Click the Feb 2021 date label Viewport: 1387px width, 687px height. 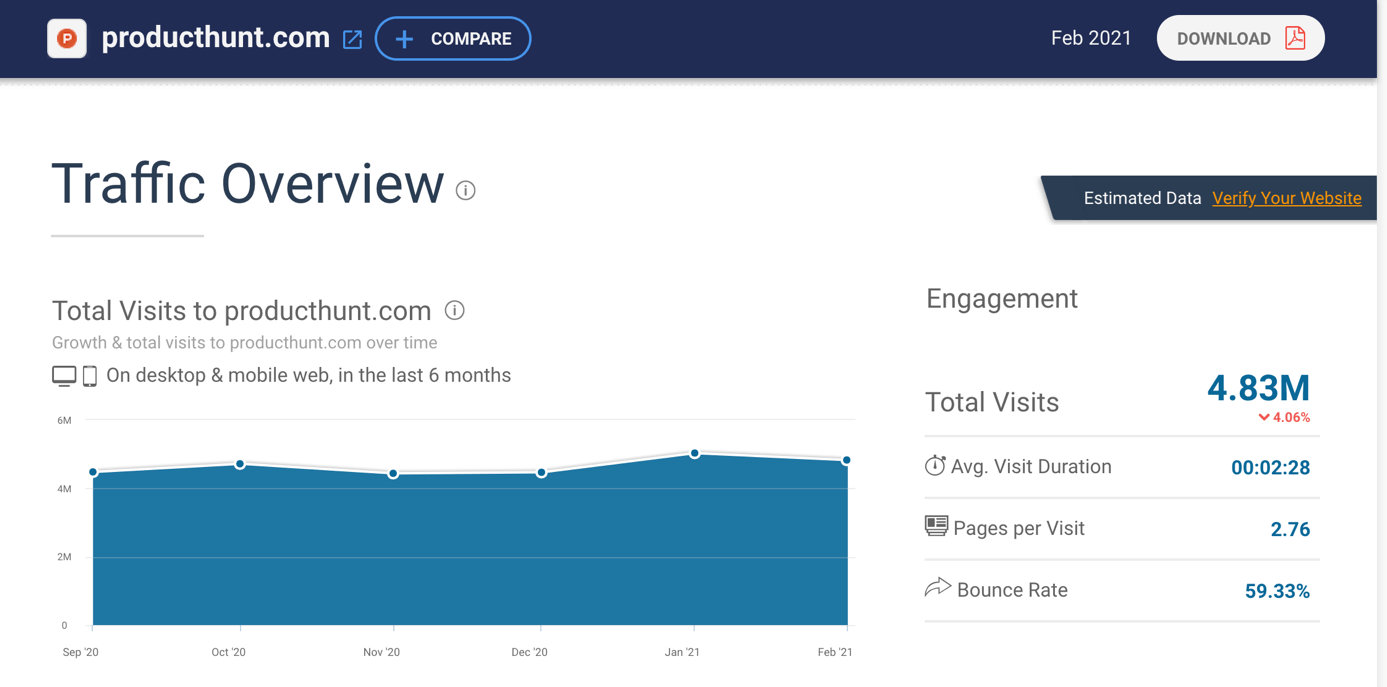(1091, 38)
